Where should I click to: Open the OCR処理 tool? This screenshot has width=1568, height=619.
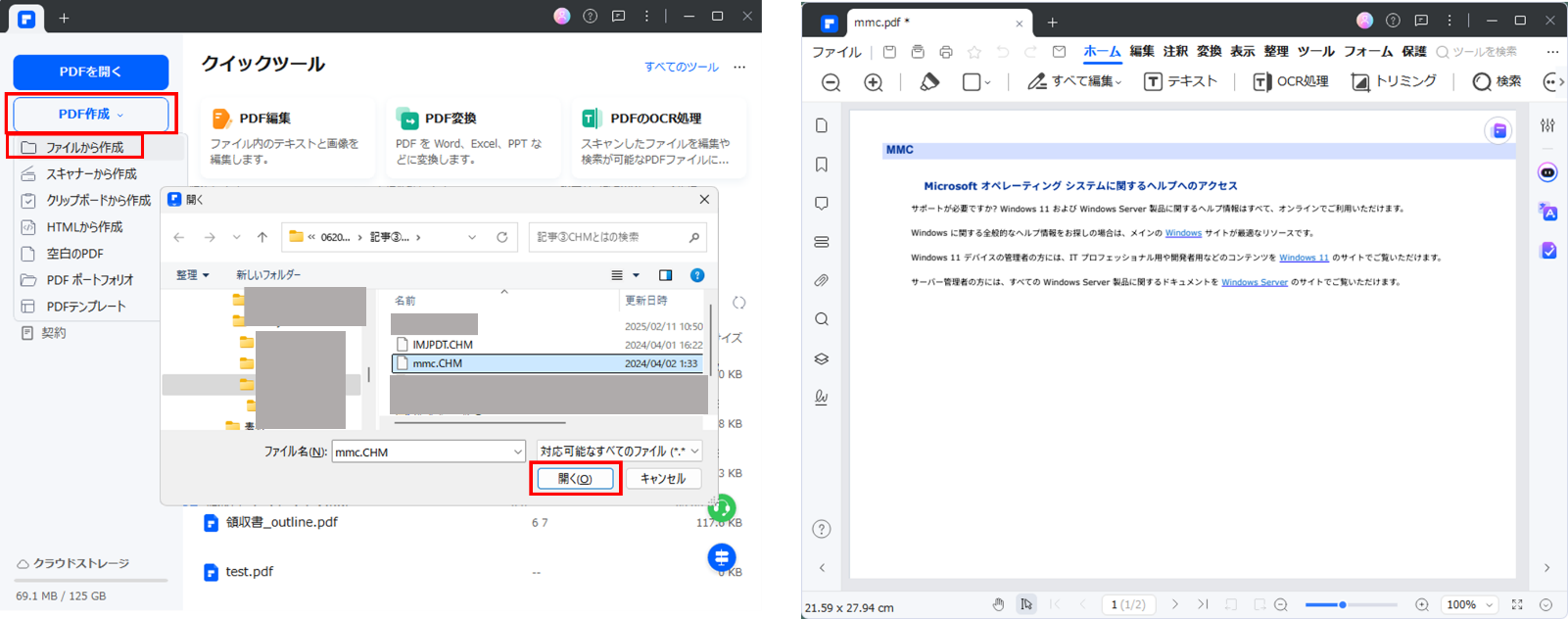click(1291, 82)
